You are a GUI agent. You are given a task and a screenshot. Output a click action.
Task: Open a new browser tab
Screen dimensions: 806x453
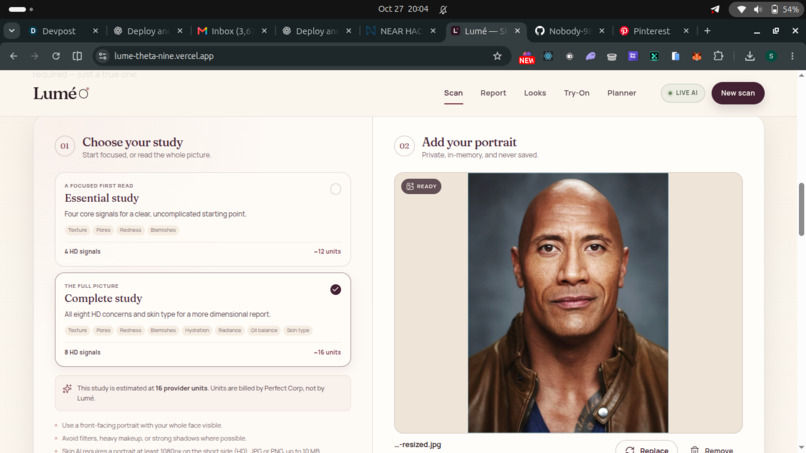click(x=707, y=31)
